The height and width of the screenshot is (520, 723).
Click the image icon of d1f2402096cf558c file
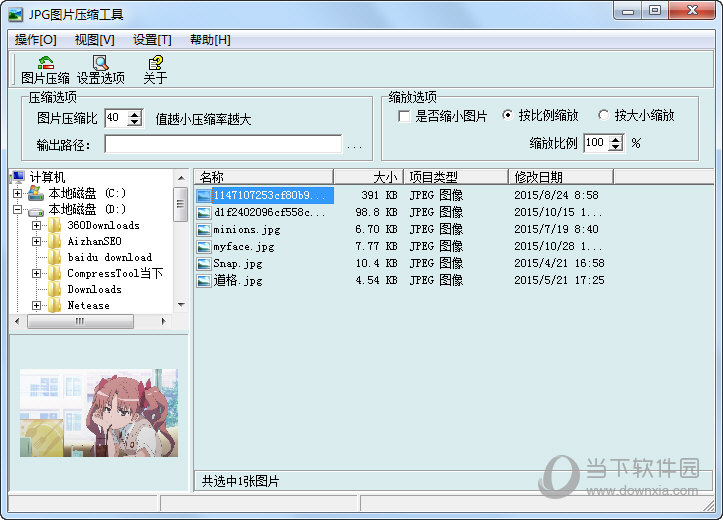[204, 213]
